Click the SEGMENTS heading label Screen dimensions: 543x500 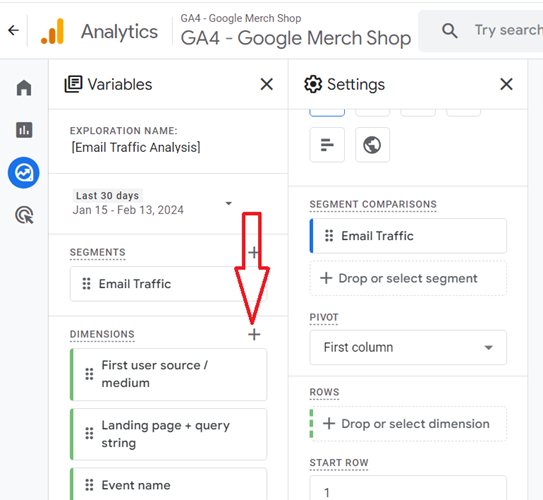pyautogui.click(x=98, y=252)
